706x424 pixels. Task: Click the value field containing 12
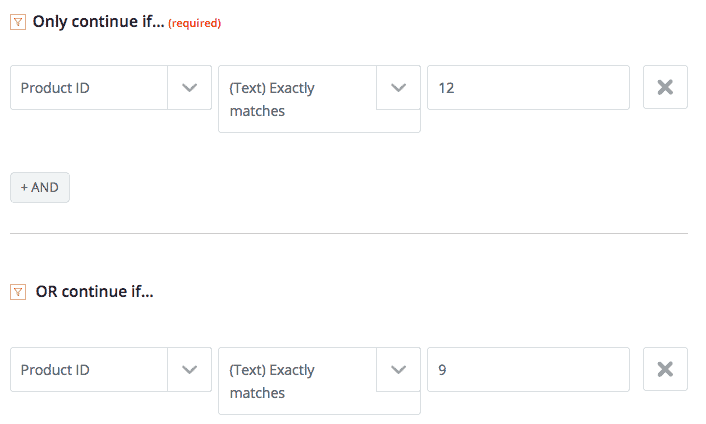528,88
